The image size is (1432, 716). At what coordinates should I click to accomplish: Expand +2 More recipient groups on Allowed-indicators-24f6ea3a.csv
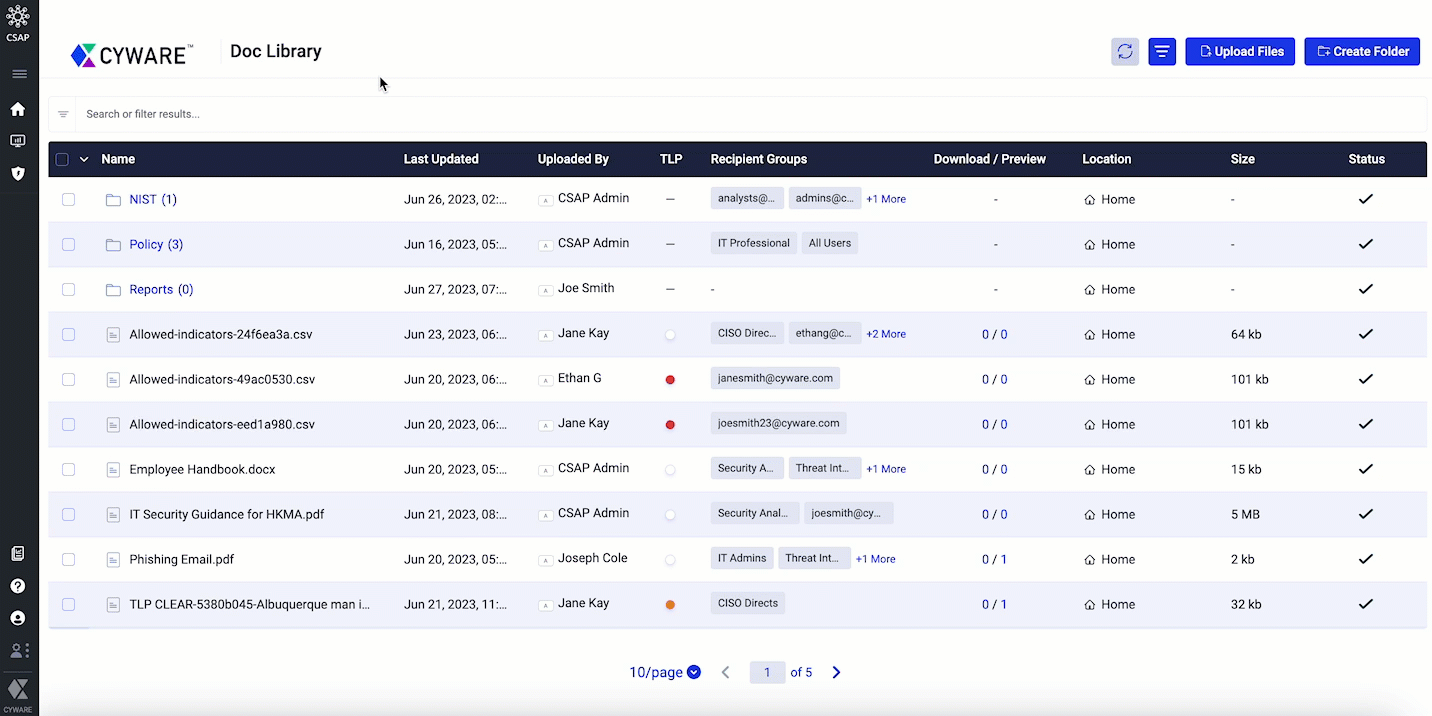(x=885, y=334)
